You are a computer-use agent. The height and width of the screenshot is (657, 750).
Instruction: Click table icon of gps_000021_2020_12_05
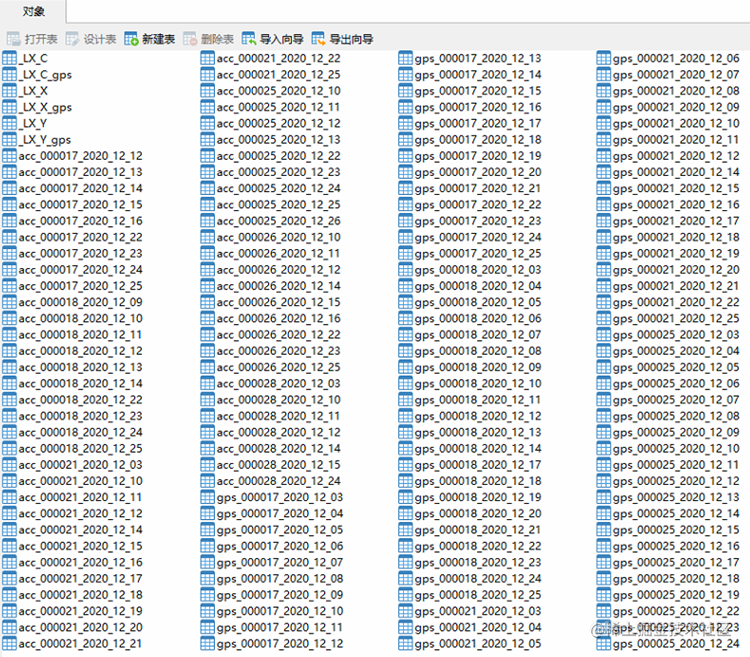(x=406, y=644)
